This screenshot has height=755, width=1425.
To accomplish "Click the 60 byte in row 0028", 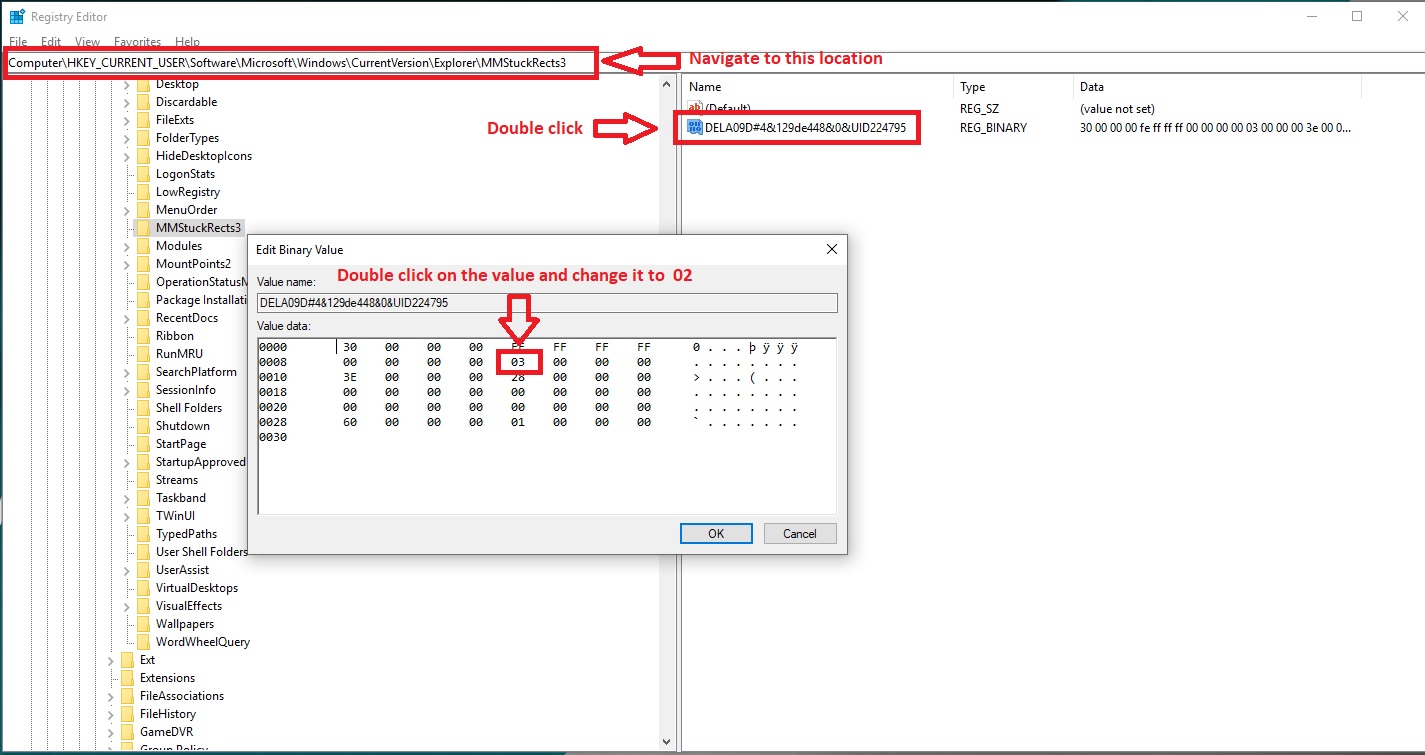I will tap(350, 422).
